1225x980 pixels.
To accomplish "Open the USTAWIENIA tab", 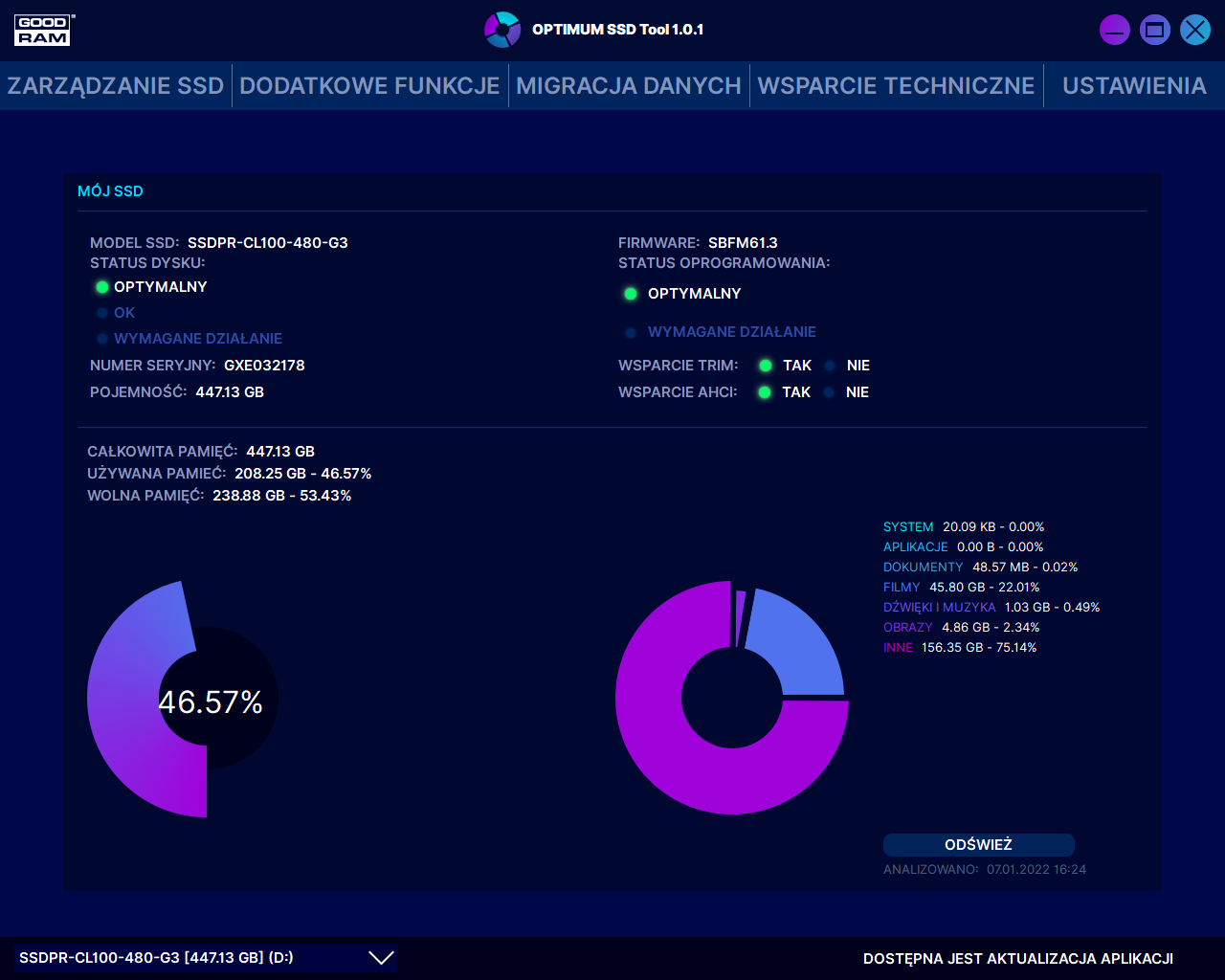I will [1134, 86].
